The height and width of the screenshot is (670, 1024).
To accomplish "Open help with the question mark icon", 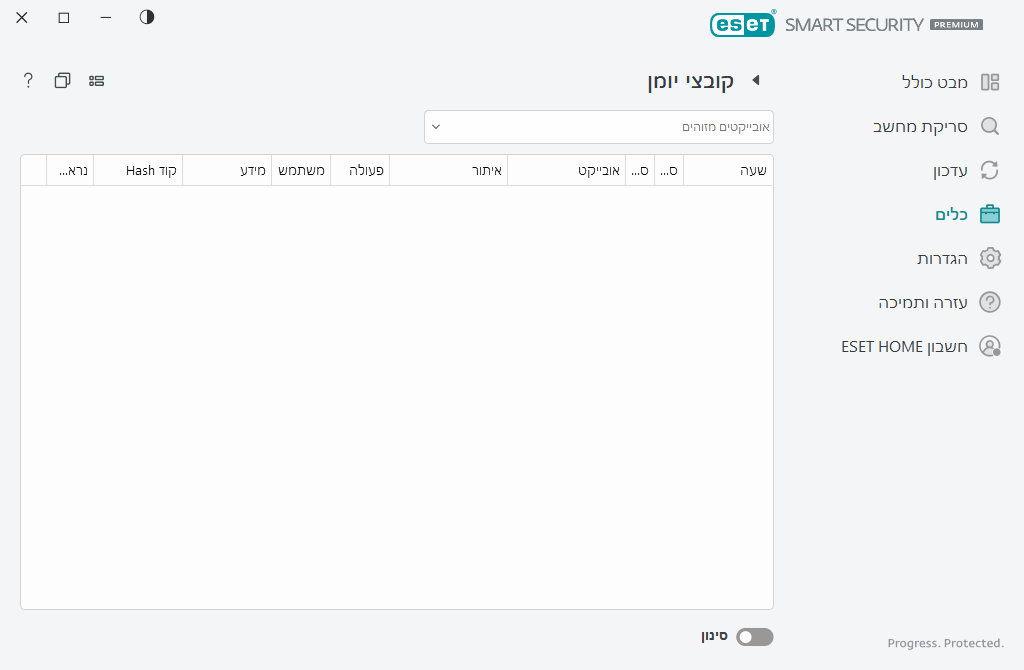I will (x=28, y=80).
